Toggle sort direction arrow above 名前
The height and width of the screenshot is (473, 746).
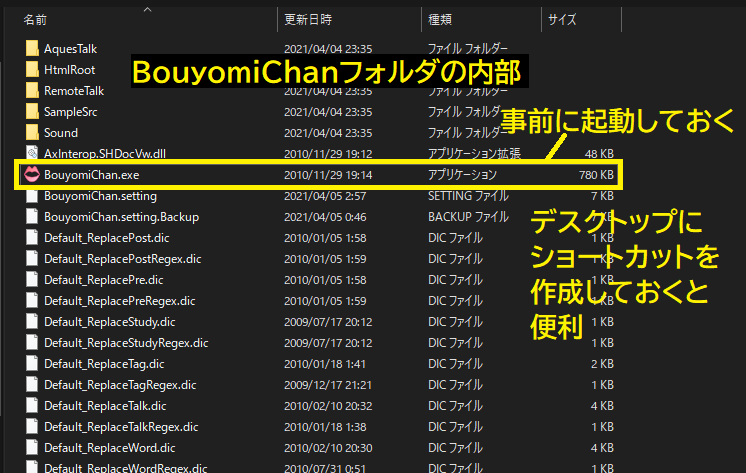(x=147, y=9)
